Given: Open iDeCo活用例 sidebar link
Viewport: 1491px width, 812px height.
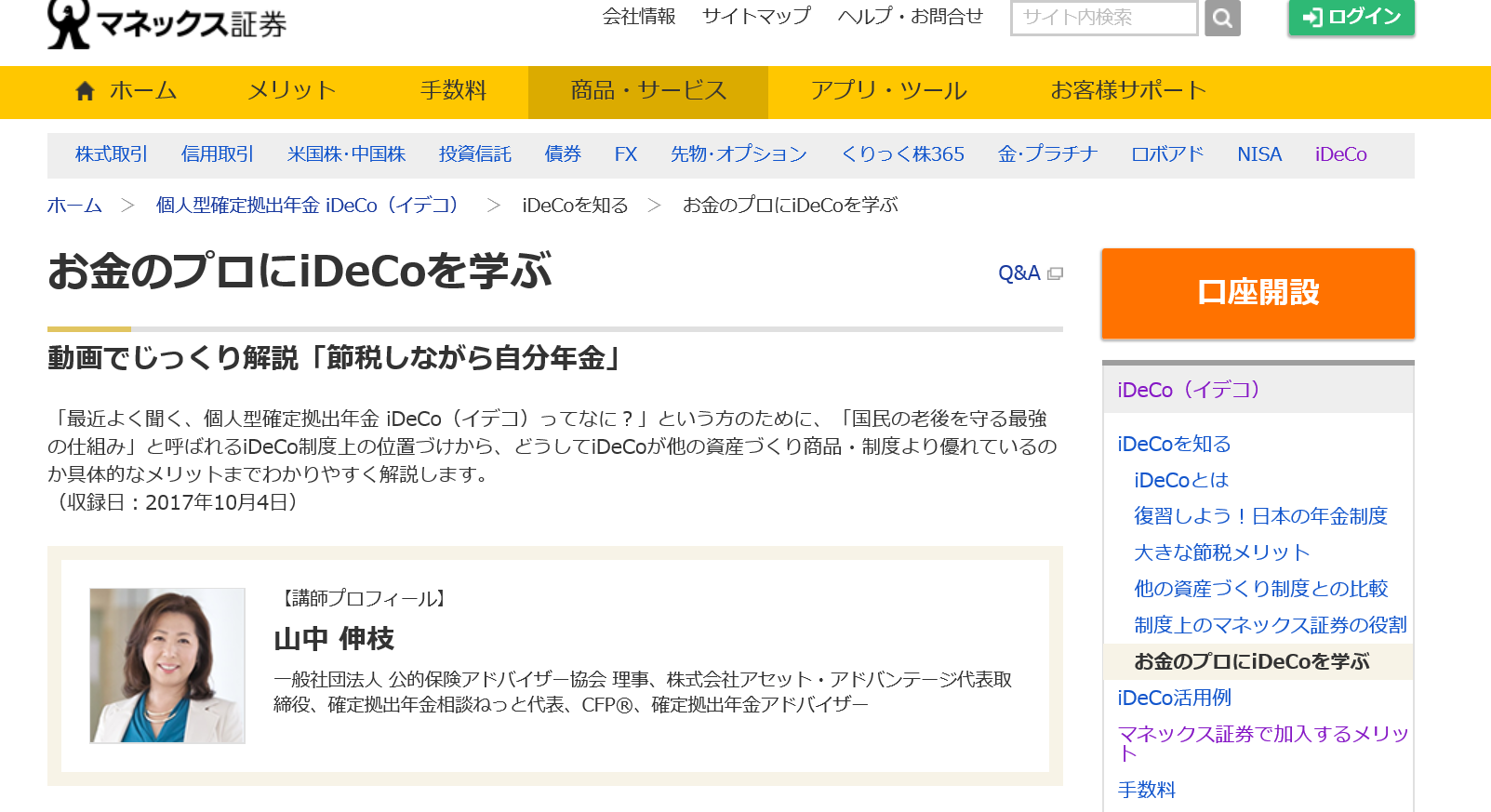Looking at the screenshot, I should click(x=1174, y=699).
